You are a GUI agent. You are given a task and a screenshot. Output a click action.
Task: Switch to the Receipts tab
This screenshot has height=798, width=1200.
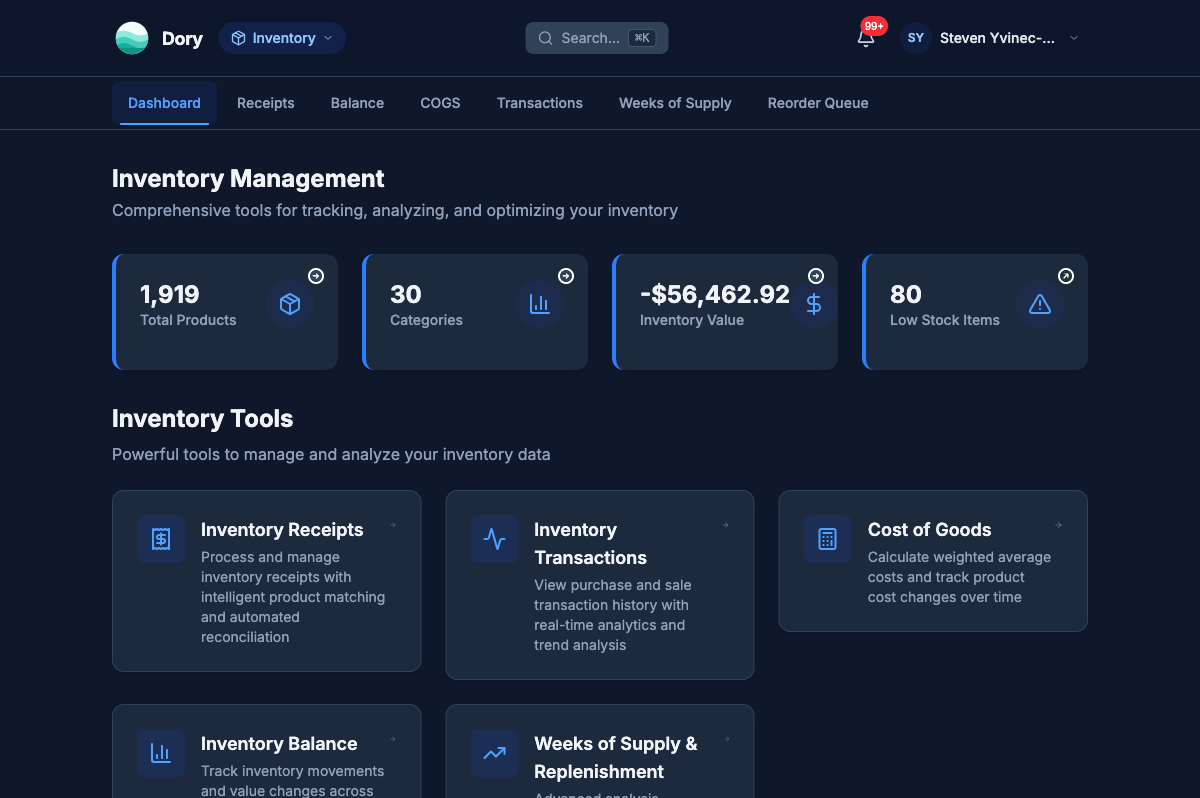tap(266, 103)
